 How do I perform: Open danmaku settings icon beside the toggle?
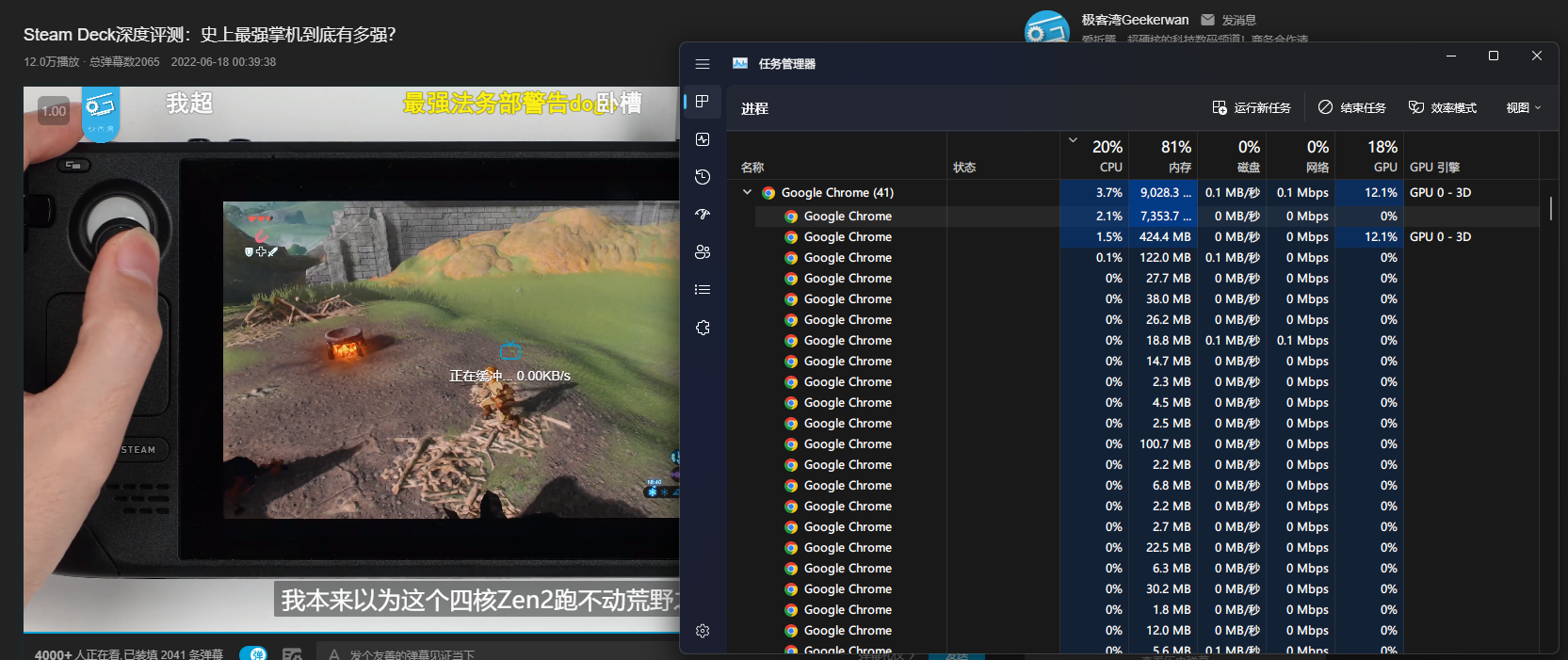(x=292, y=653)
